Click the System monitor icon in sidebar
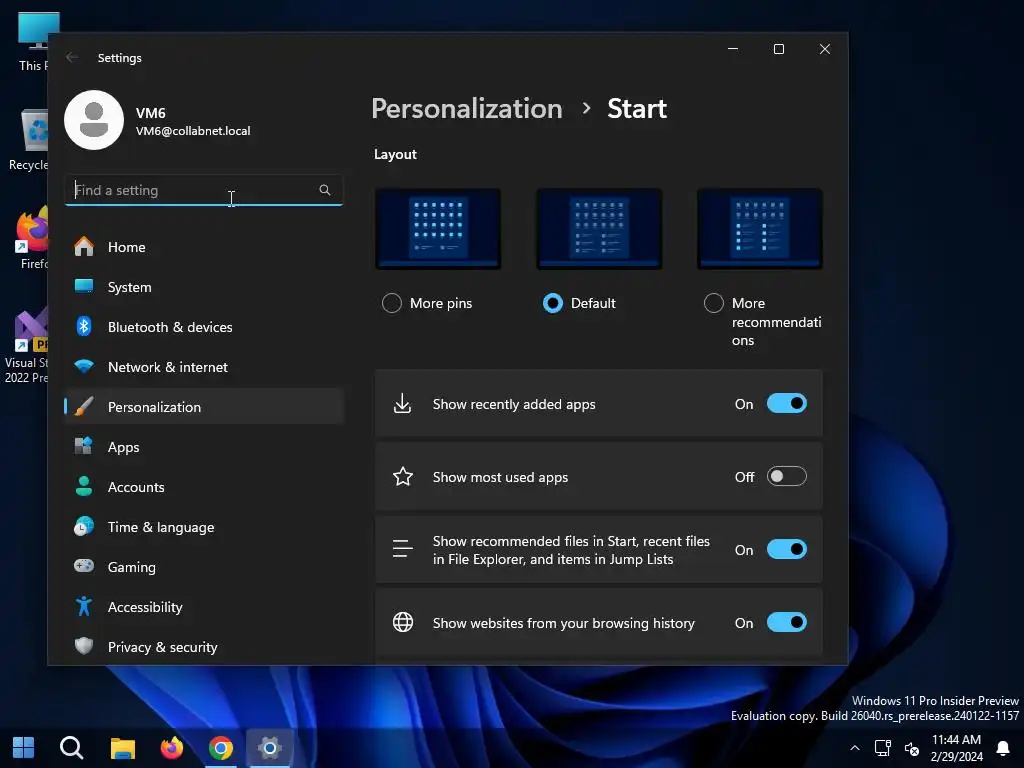 84,286
